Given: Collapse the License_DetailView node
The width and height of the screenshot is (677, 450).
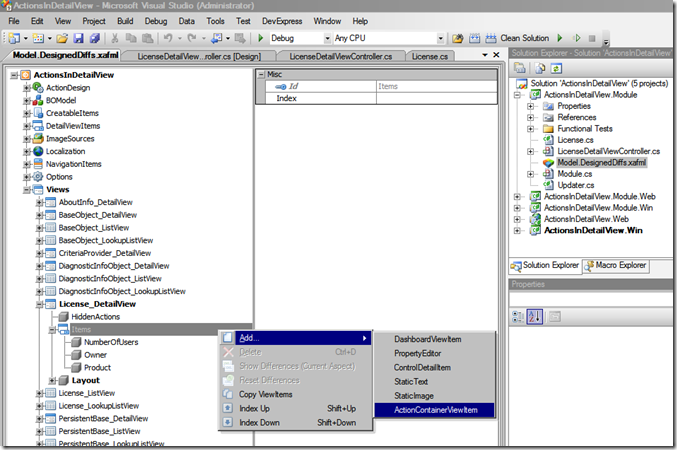Looking at the screenshot, I should click(x=39, y=304).
